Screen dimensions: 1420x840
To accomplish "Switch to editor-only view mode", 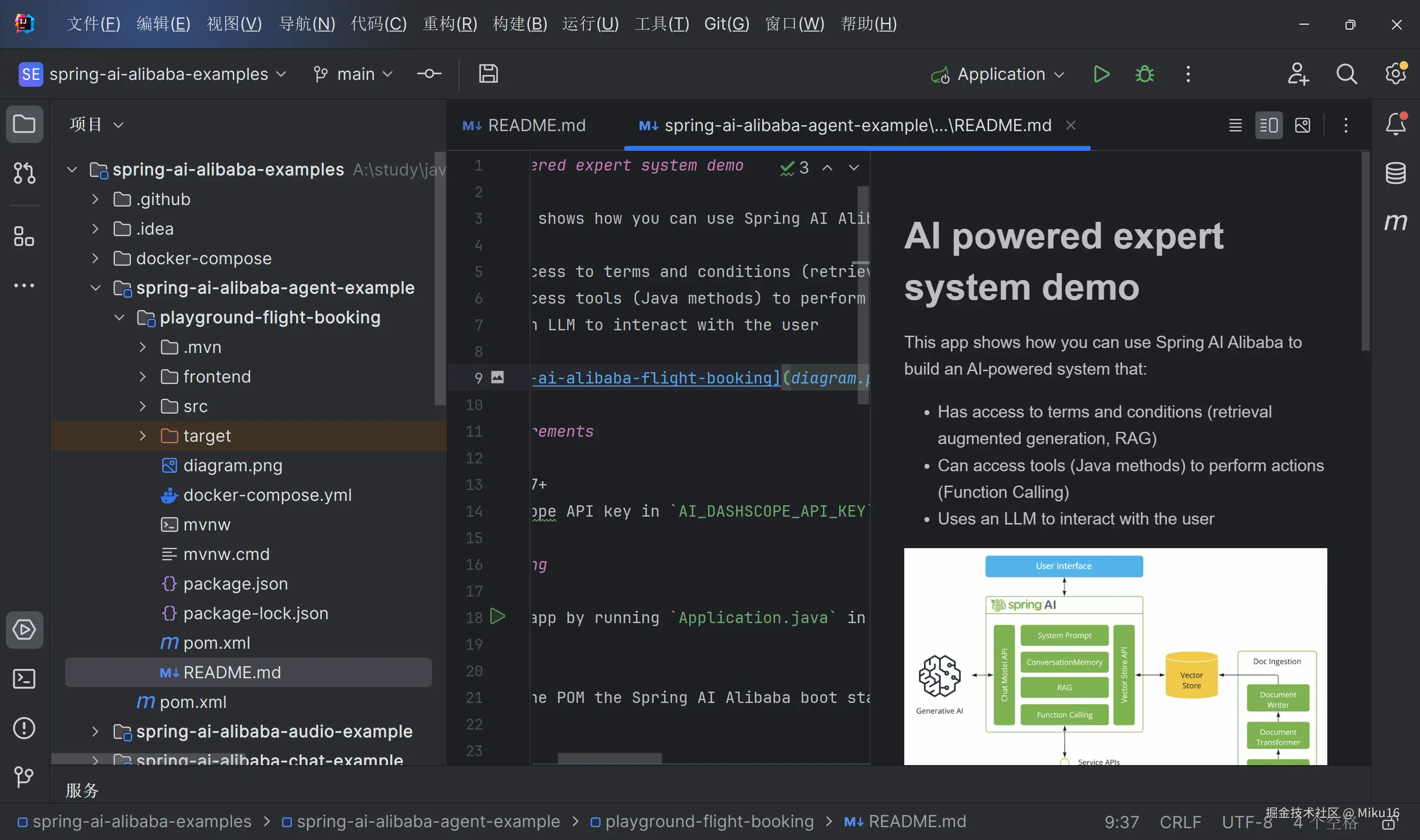I will [x=1235, y=125].
